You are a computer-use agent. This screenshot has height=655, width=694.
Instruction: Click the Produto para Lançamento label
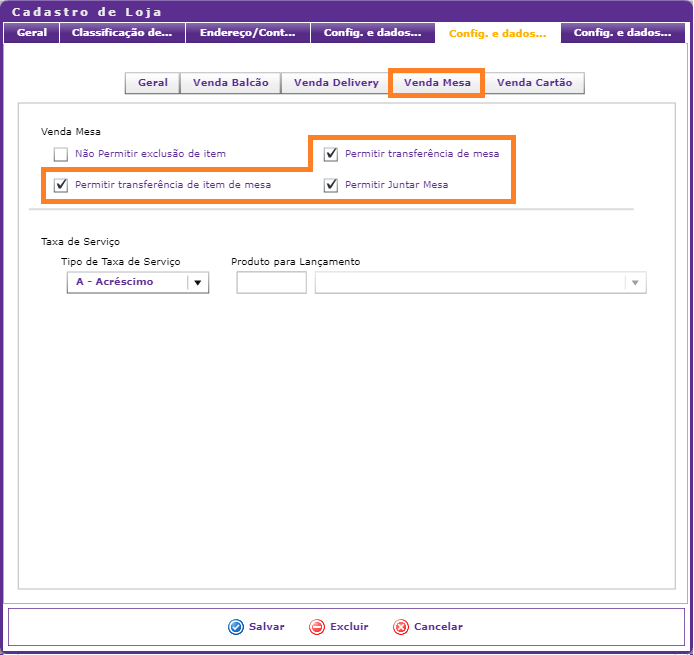pyautogui.click(x=296, y=262)
